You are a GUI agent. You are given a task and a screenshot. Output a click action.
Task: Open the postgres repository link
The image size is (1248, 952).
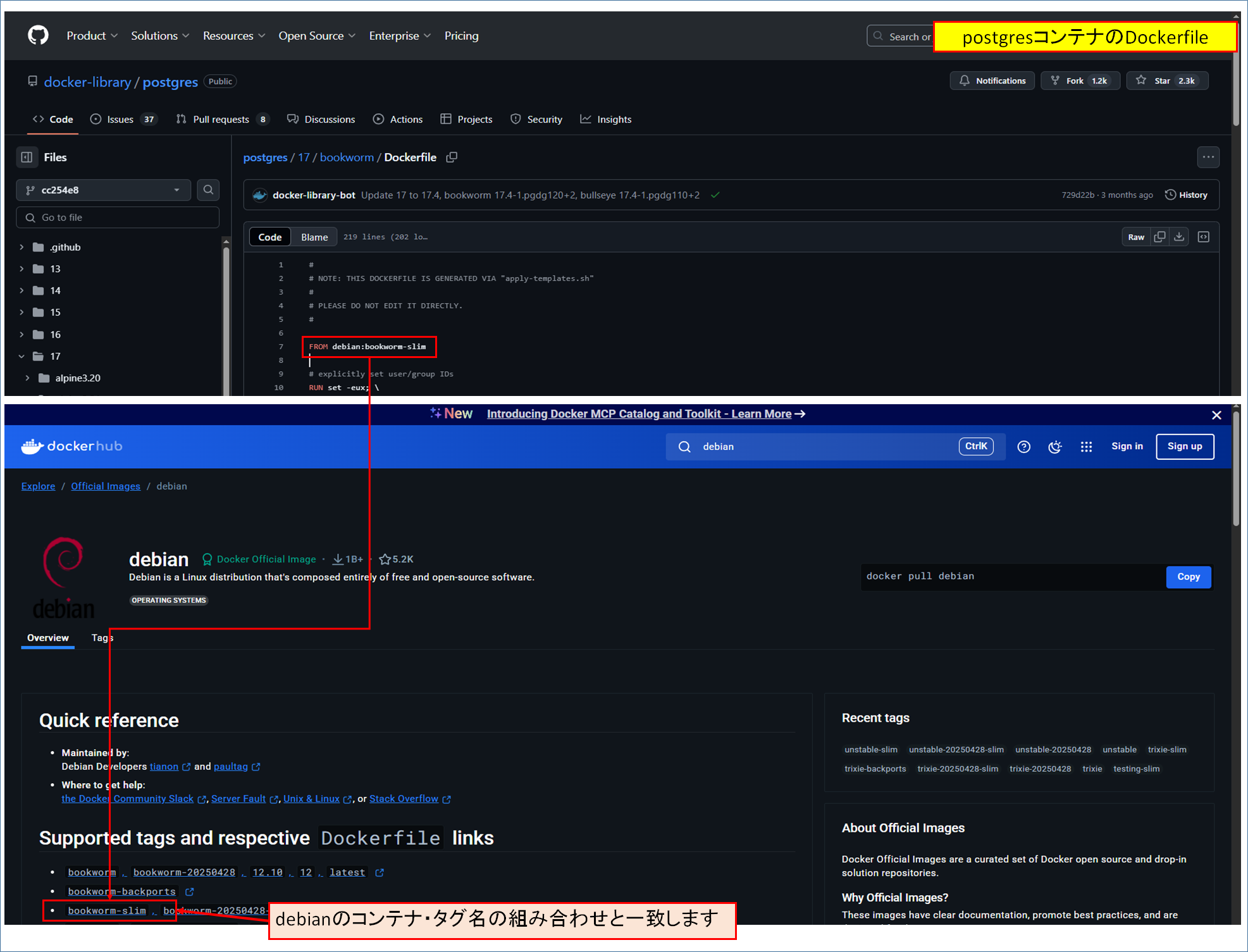coord(170,82)
